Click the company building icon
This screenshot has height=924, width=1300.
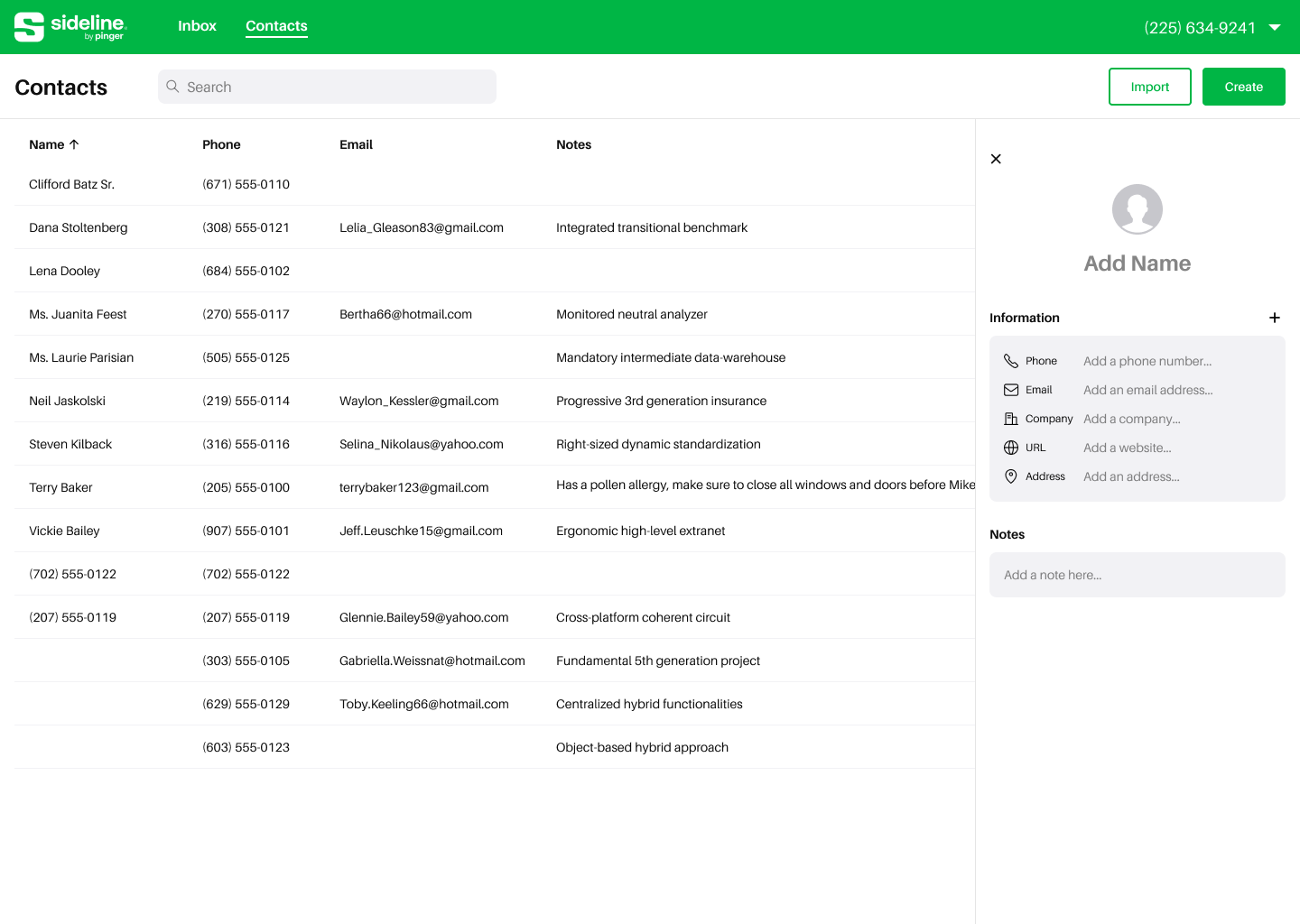point(1011,419)
